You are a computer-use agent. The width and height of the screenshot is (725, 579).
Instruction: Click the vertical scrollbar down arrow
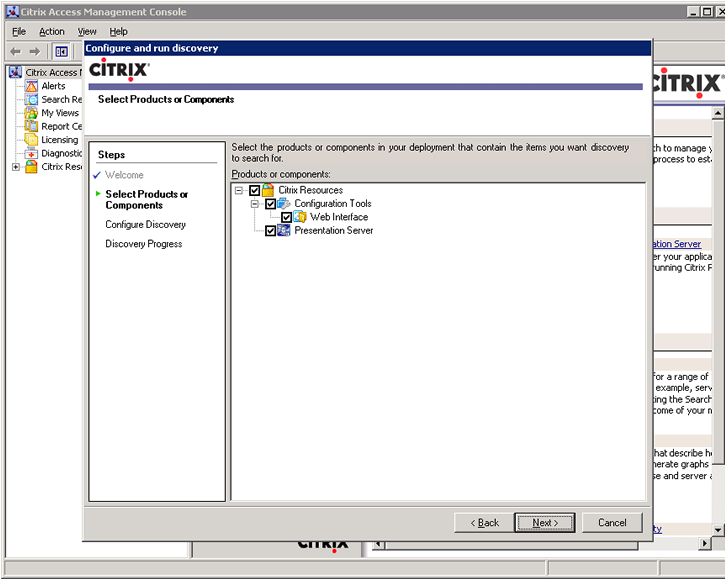click(718, 530)
